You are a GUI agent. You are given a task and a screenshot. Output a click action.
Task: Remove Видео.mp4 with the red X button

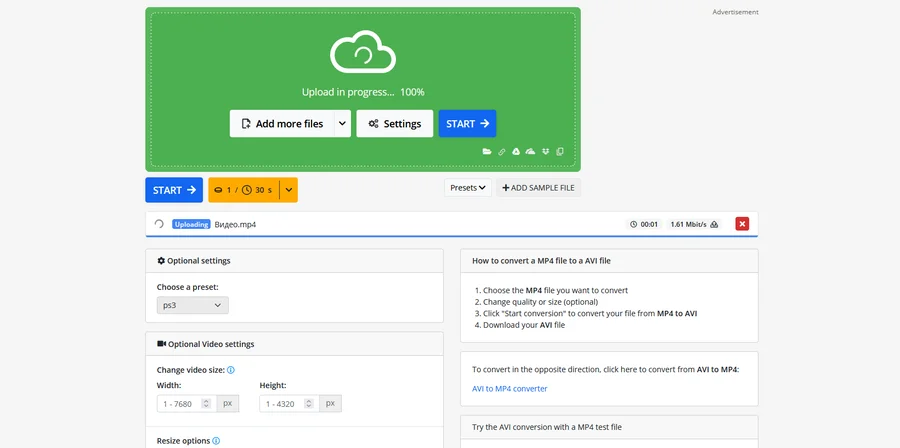[742, 224]
